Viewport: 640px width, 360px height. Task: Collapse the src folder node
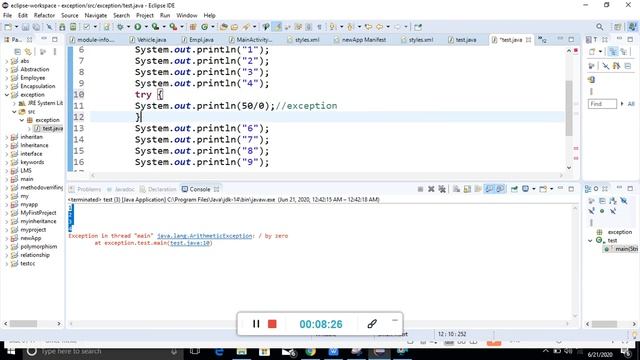coord(14,111)
